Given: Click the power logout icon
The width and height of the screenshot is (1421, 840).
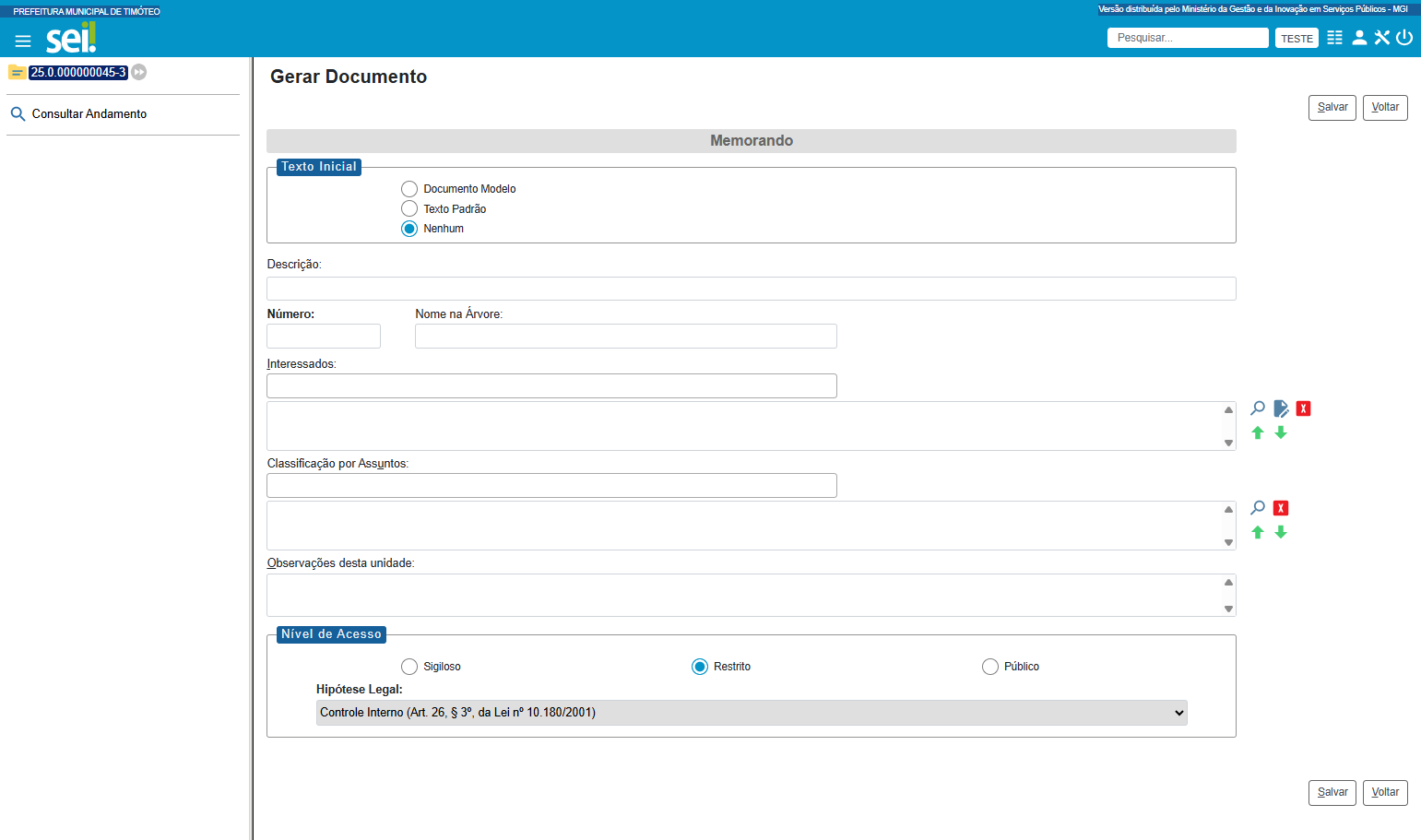Looking at the screenshot, I should [x=1404, y=38].
